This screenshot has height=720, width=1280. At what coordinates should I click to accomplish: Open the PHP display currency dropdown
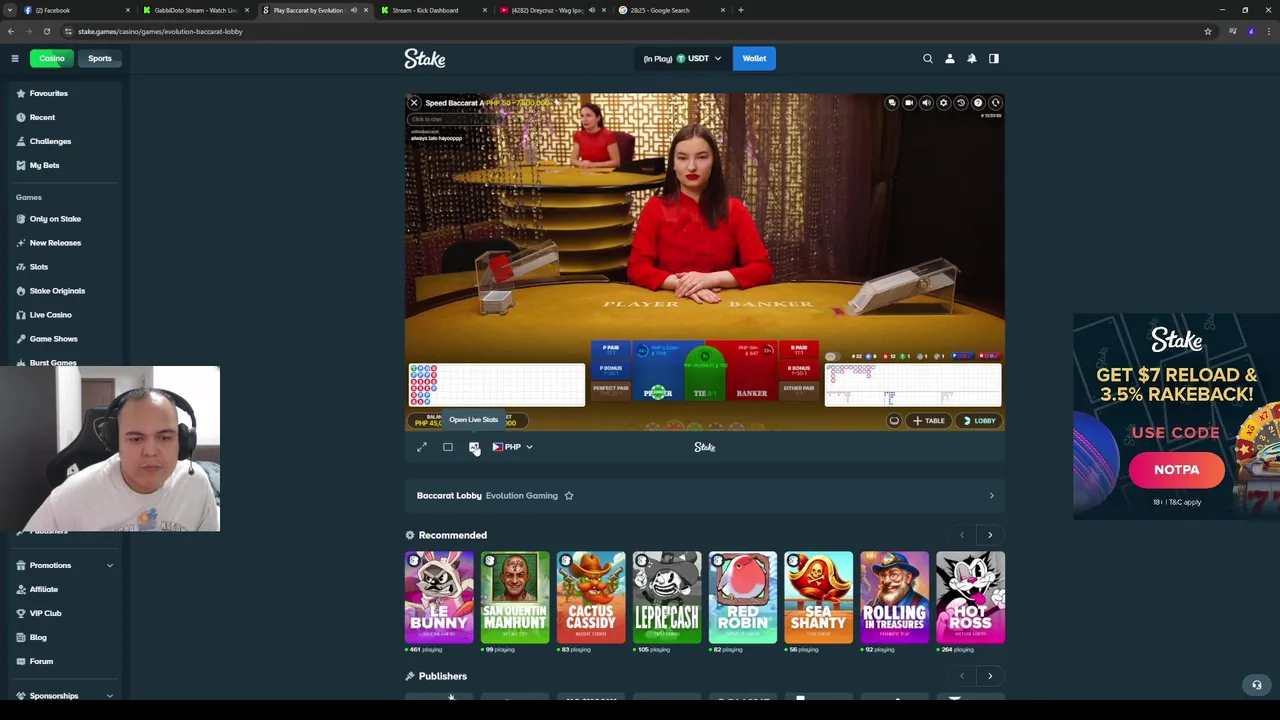(512, 447)
